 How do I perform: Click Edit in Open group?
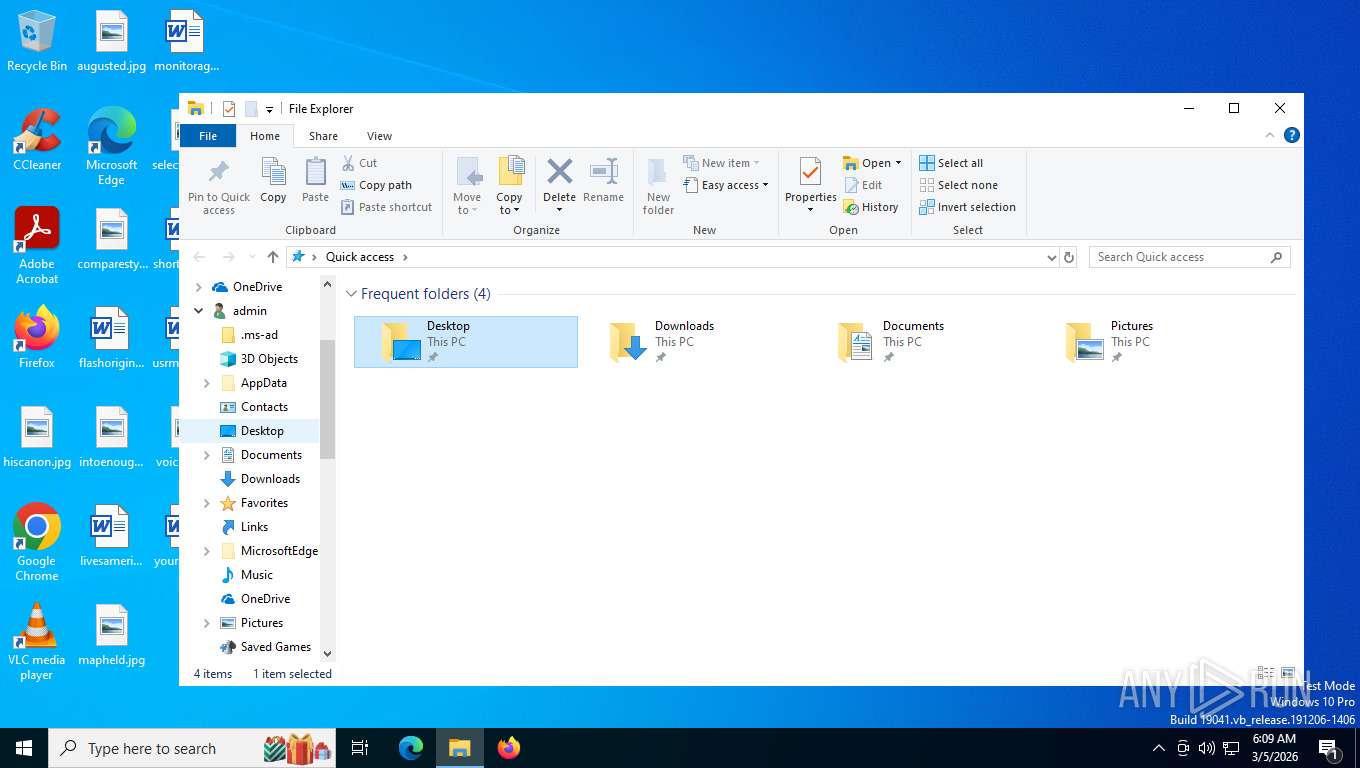point(863,185)
